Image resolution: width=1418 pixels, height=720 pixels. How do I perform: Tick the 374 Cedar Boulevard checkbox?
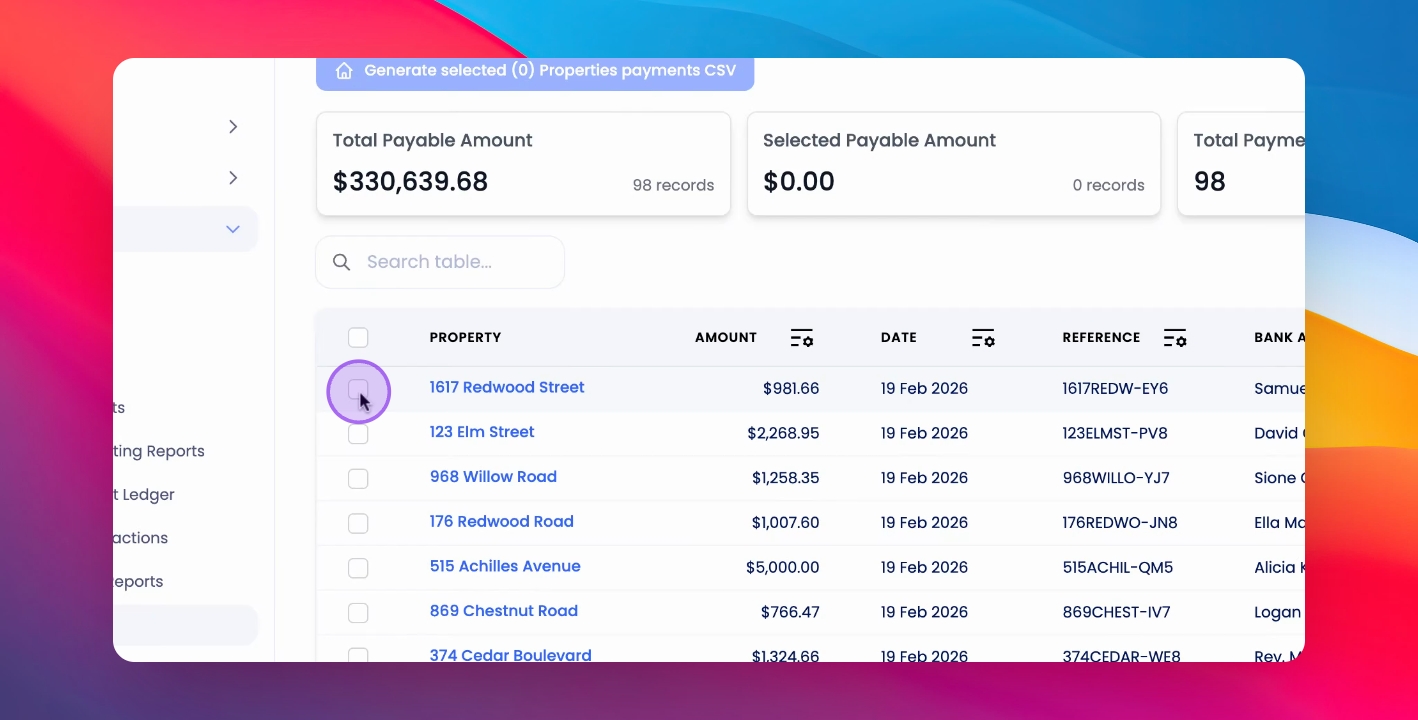[x=358, y=655]
